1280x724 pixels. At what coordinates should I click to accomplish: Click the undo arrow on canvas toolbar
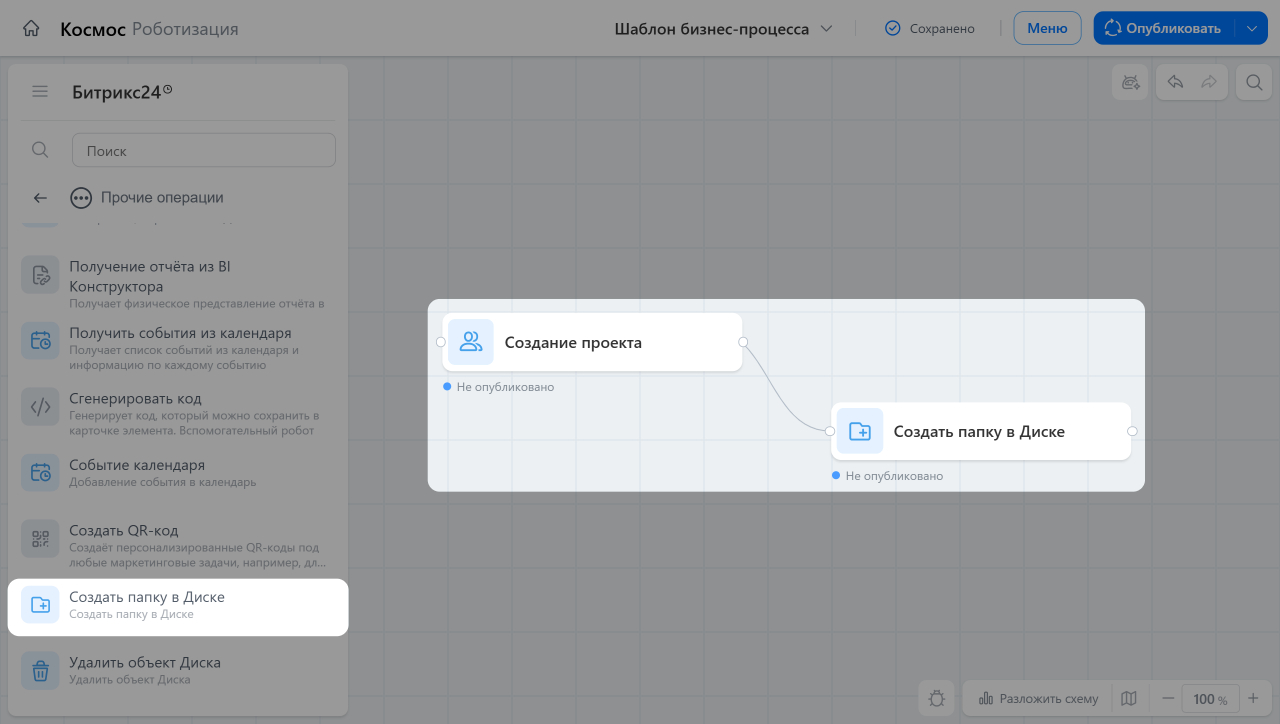[x=1176, y=83]
